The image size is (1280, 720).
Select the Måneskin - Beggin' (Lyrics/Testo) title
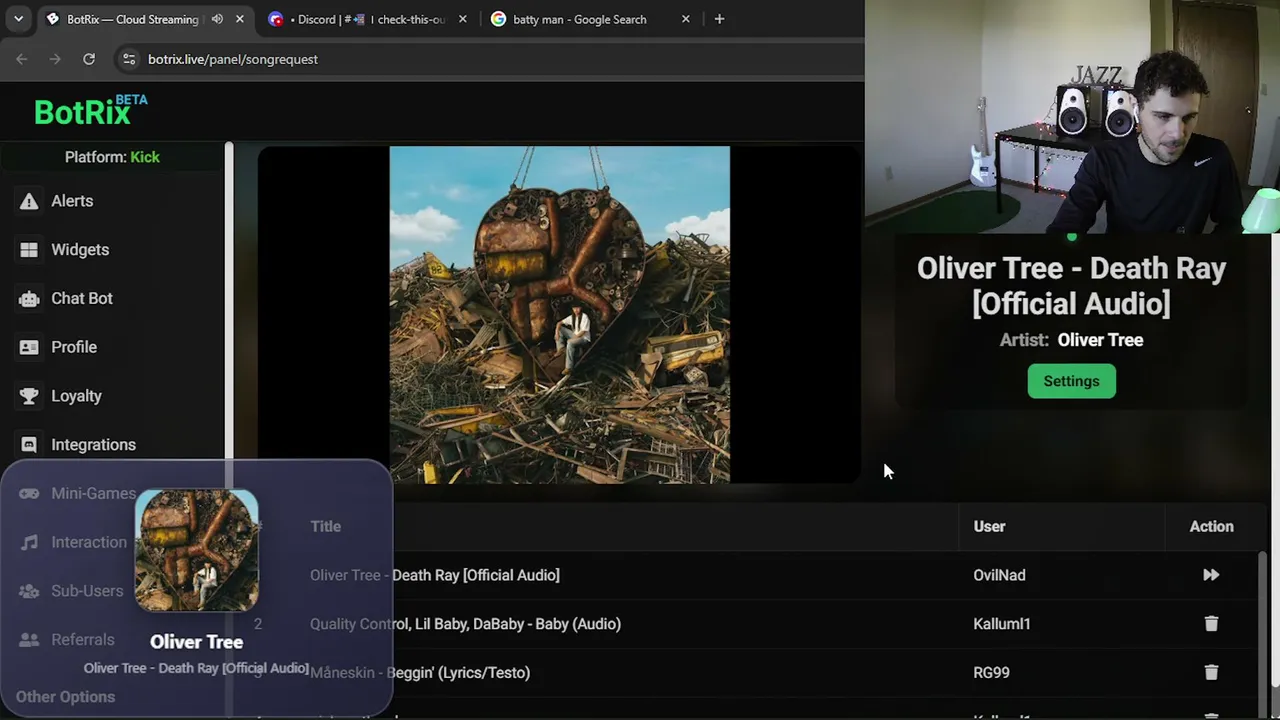click(420, 673)
